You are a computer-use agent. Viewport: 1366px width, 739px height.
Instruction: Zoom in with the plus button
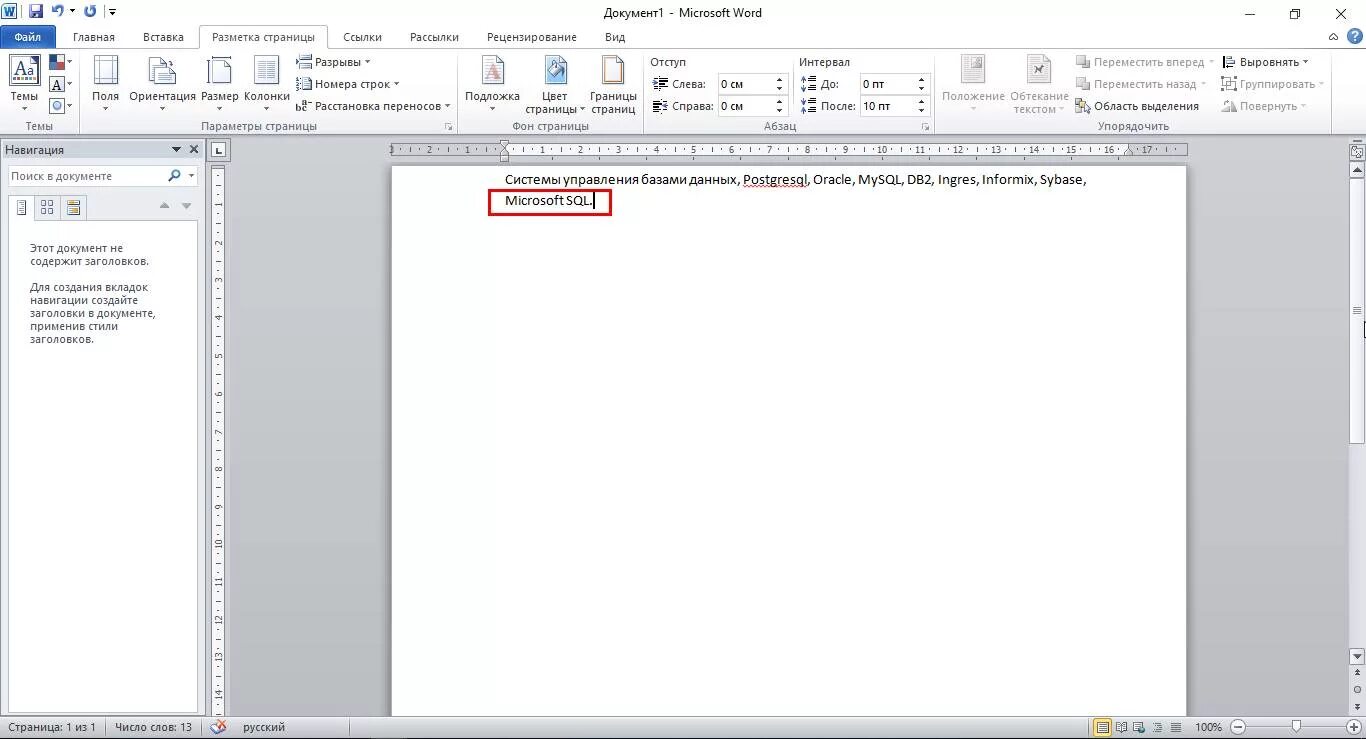coord(1354,727)
